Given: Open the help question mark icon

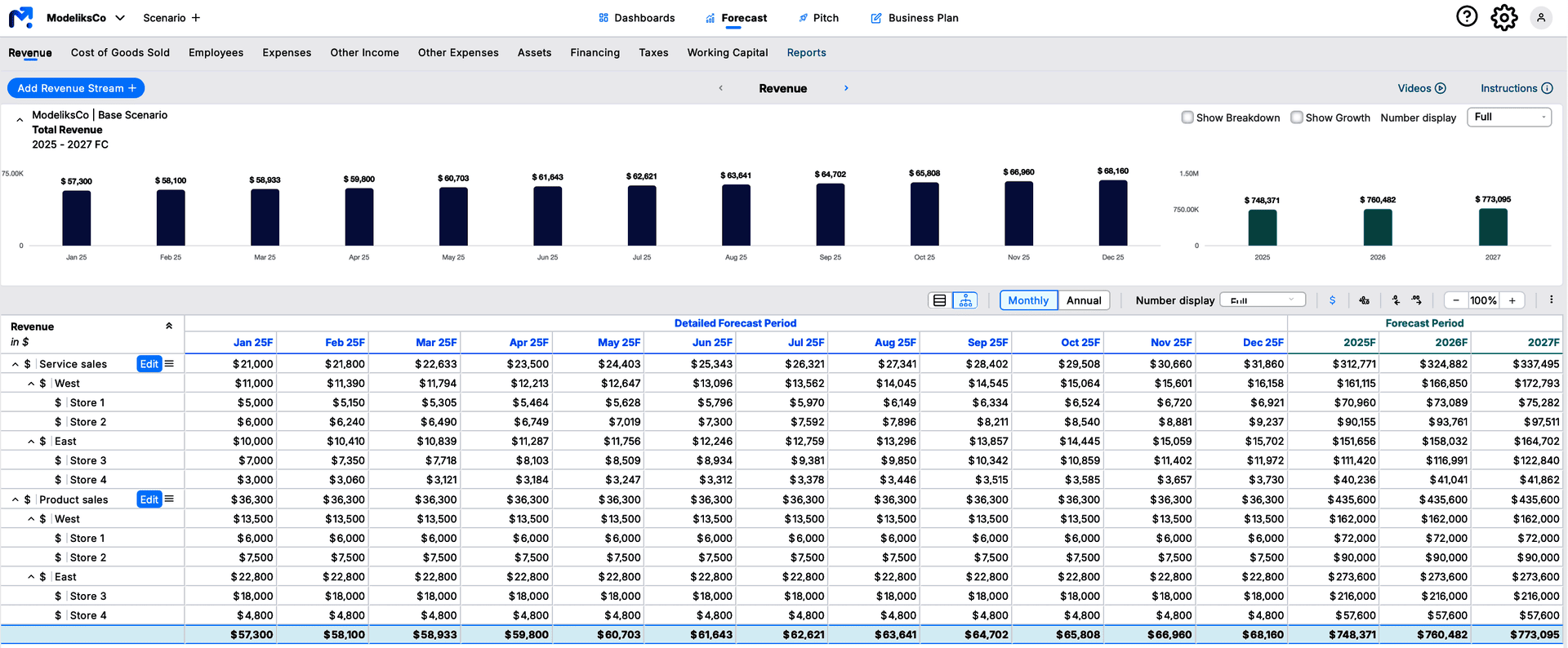Looking at the screenshot, I should pyautogui.click(x=1467, y=16).
